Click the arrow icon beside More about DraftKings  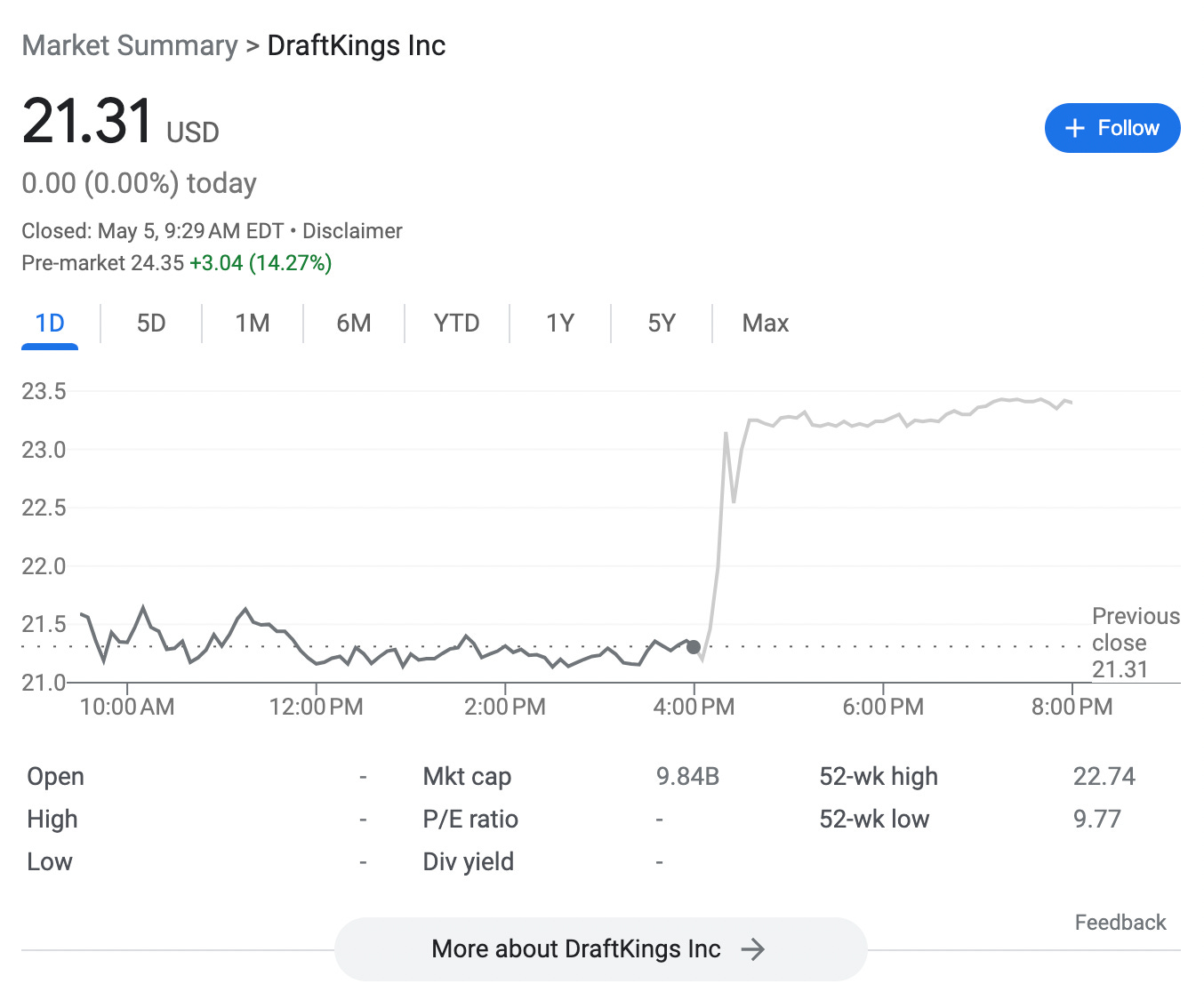(753, 949)
